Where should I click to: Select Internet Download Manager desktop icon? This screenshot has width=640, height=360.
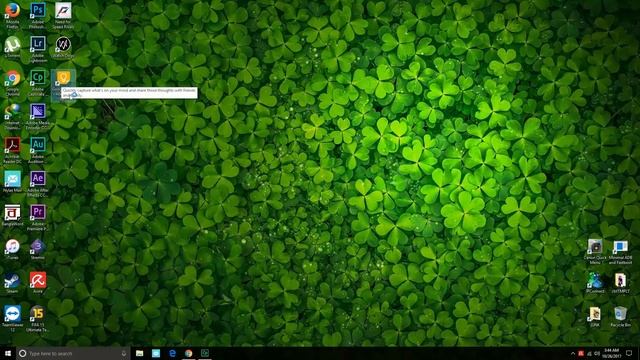pyautogui.click(x=12, y=116)
